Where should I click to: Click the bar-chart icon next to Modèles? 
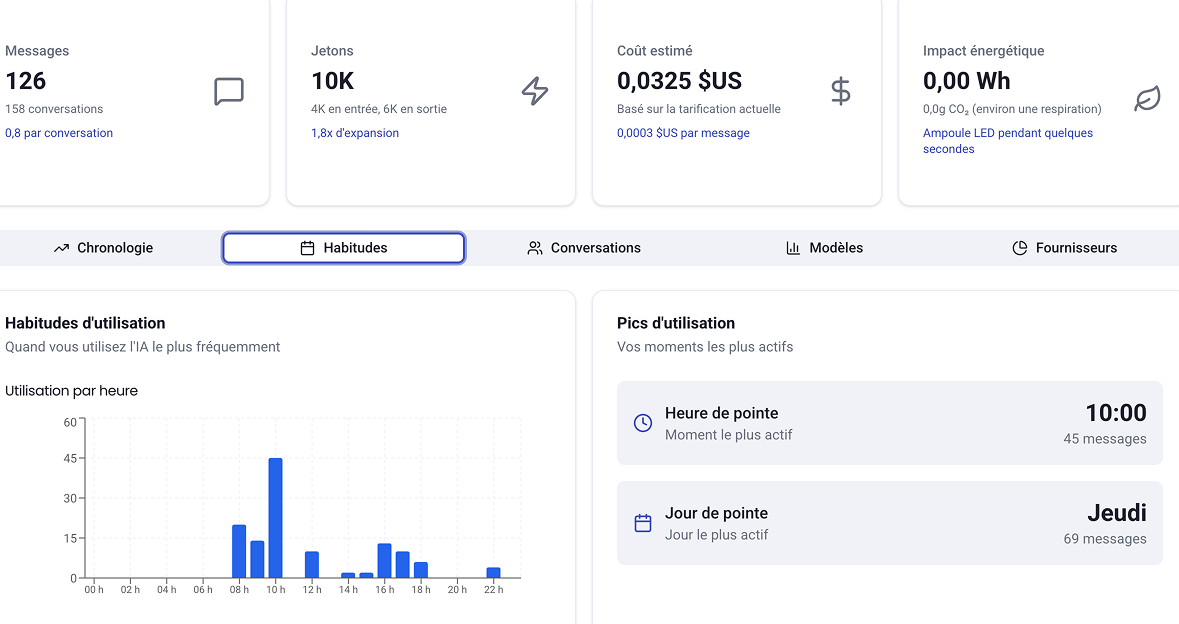click(791, 247)
